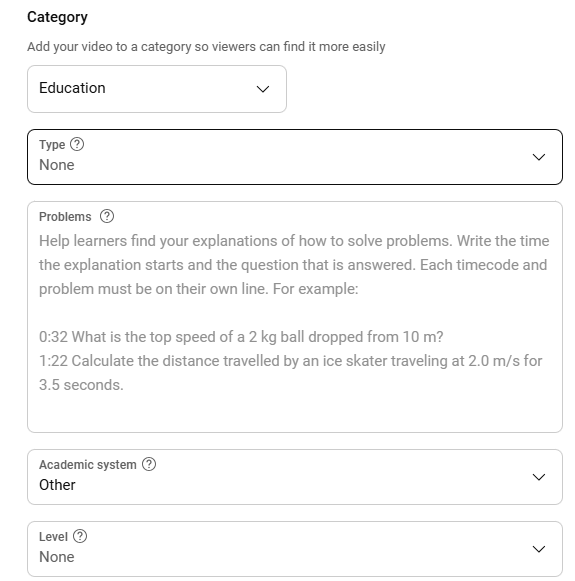
Task: Focus the Problems text area
Action: click(x=295, y=317)
